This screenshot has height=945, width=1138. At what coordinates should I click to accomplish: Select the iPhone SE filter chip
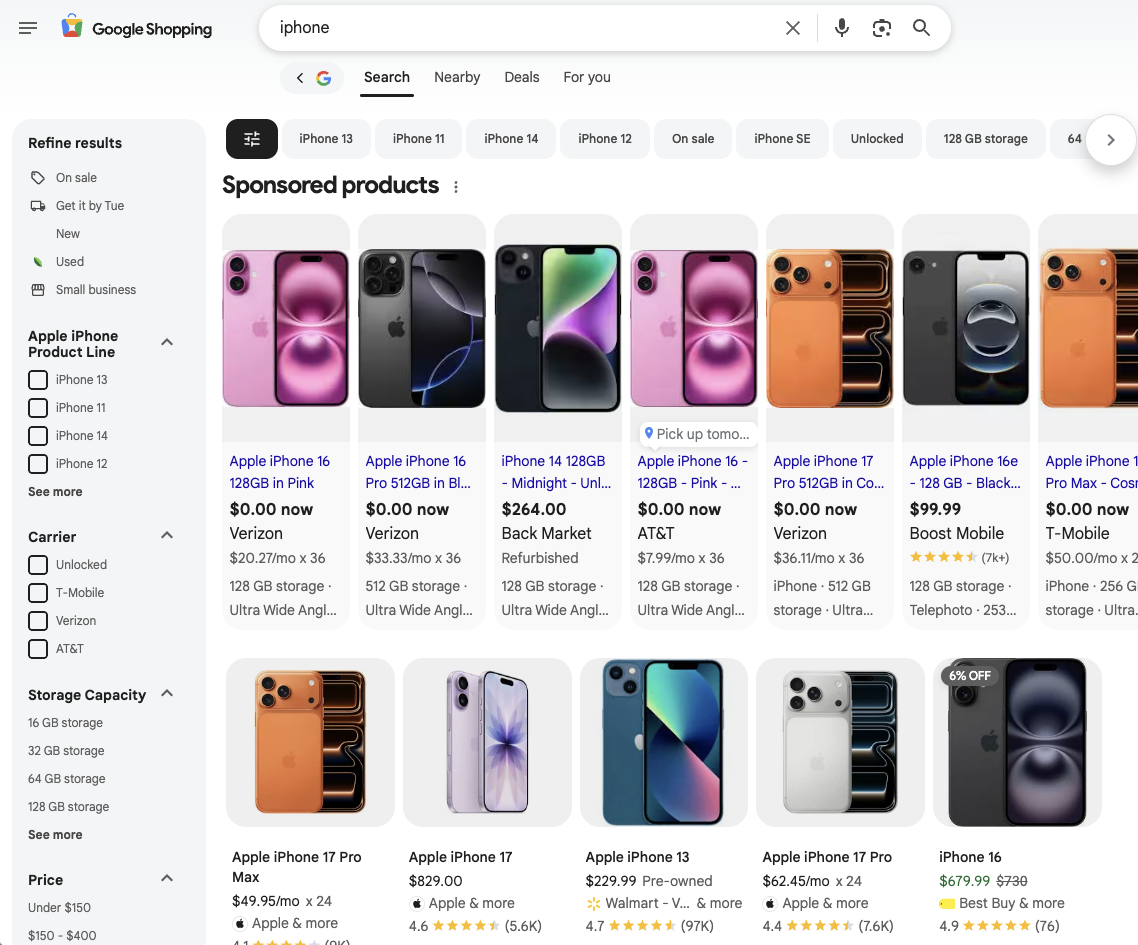point(782,139)
